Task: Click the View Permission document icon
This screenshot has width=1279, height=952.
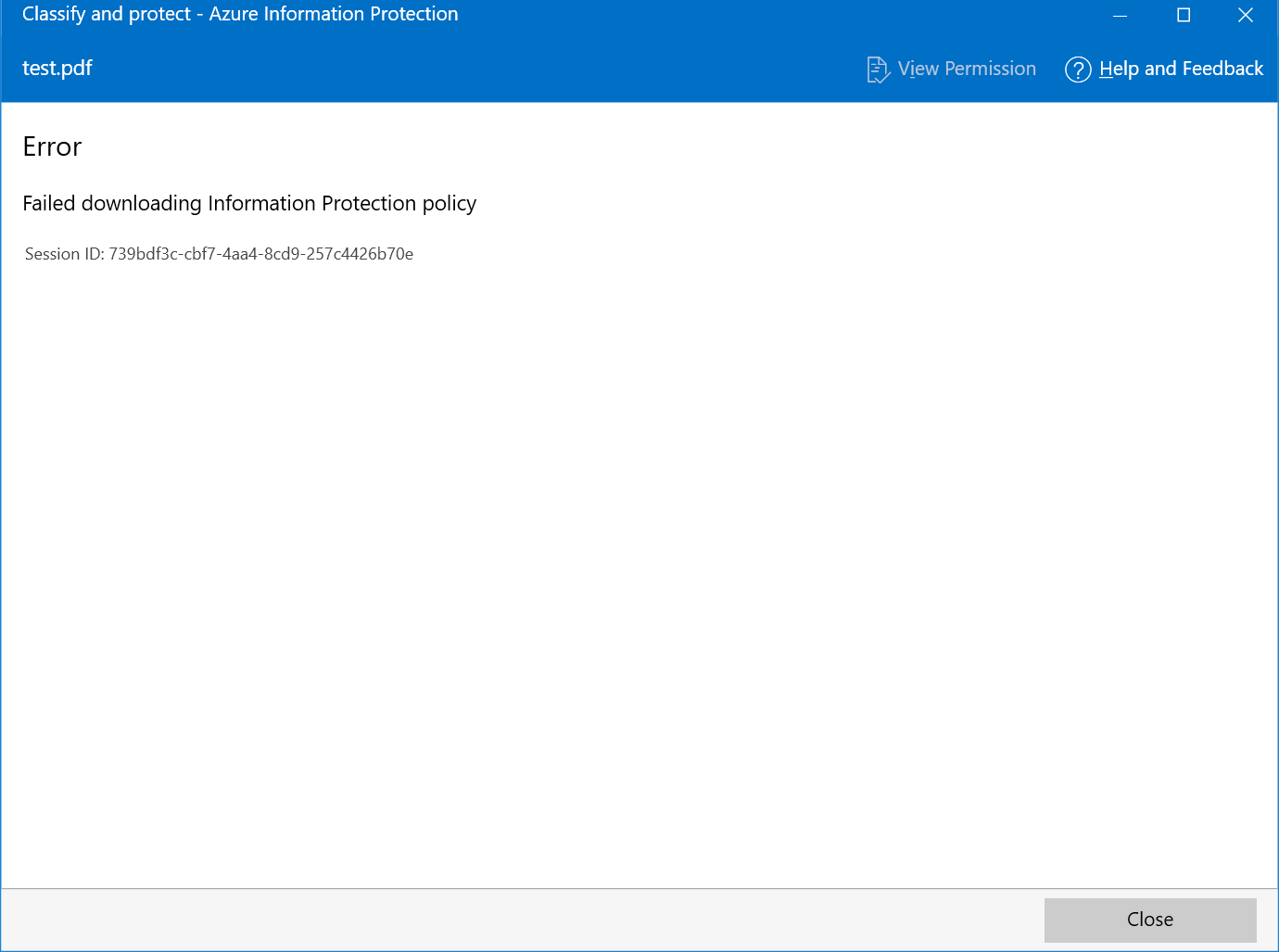Action: click(x=878, y=70)
